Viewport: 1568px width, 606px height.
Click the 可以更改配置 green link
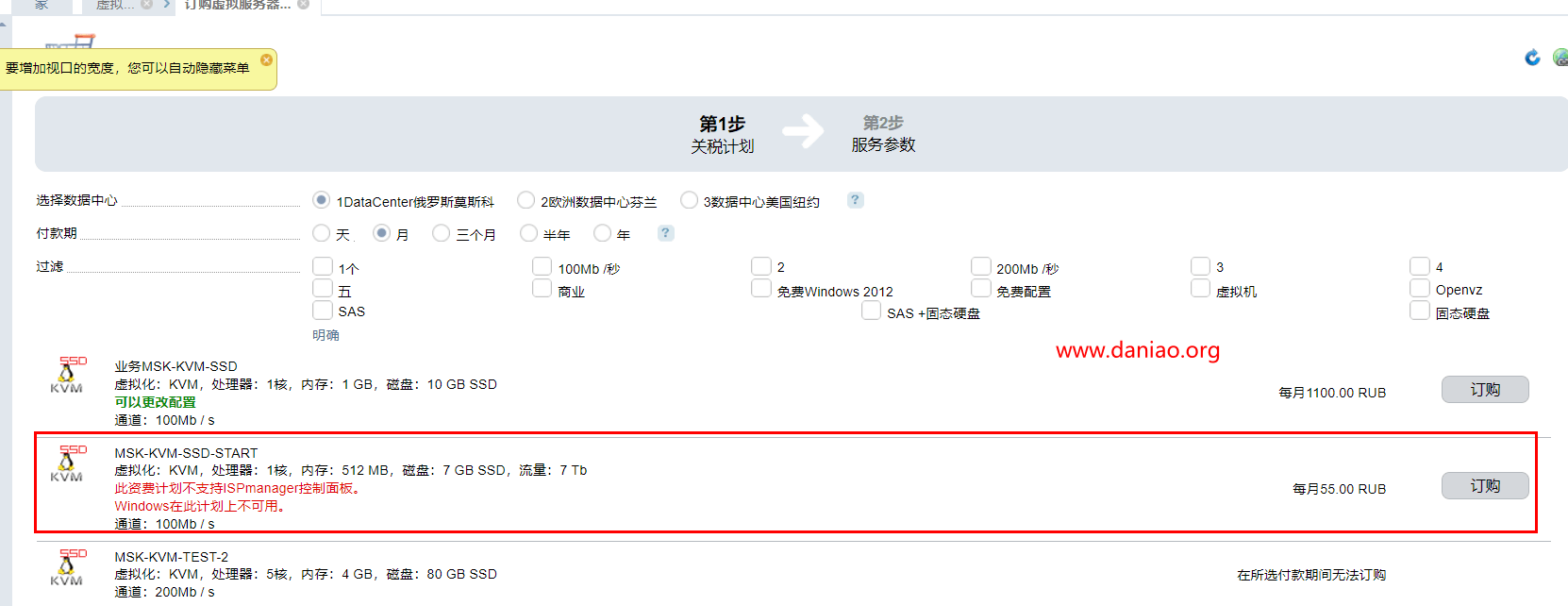coord(156,402)
